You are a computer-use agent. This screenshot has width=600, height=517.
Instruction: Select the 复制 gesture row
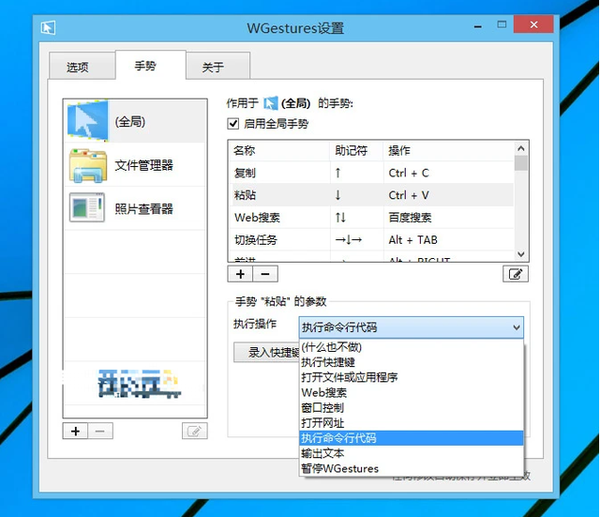click(370, 173)
